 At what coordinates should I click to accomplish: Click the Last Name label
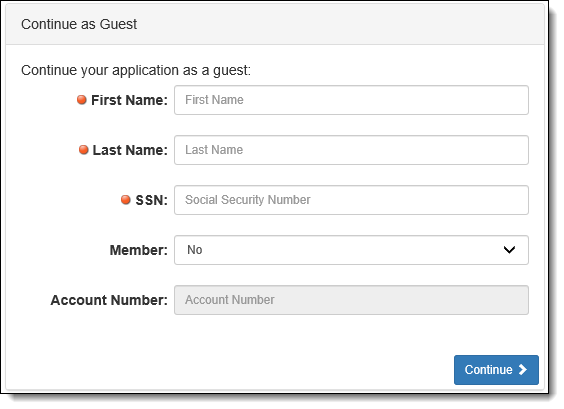(x=130, y=150)
